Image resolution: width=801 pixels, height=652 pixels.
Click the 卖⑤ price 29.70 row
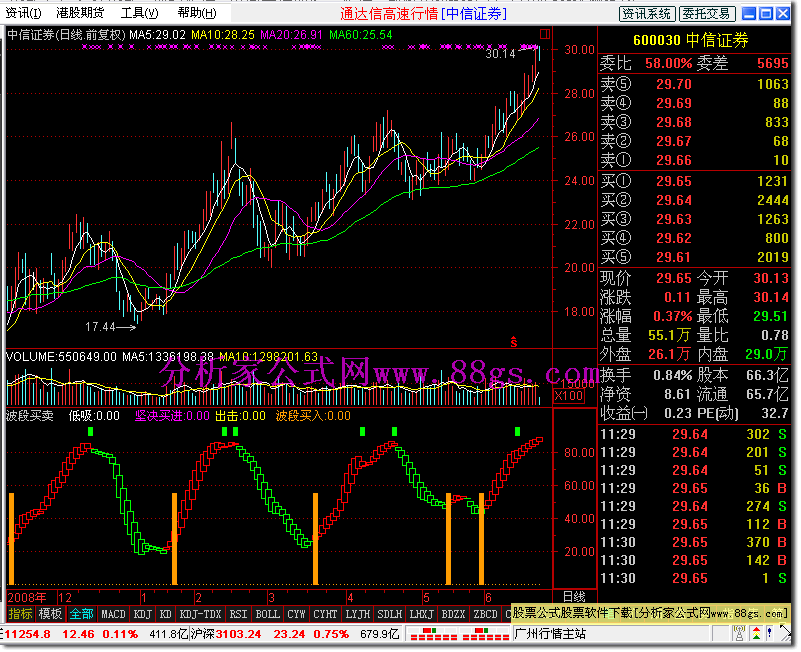[695, 84]
